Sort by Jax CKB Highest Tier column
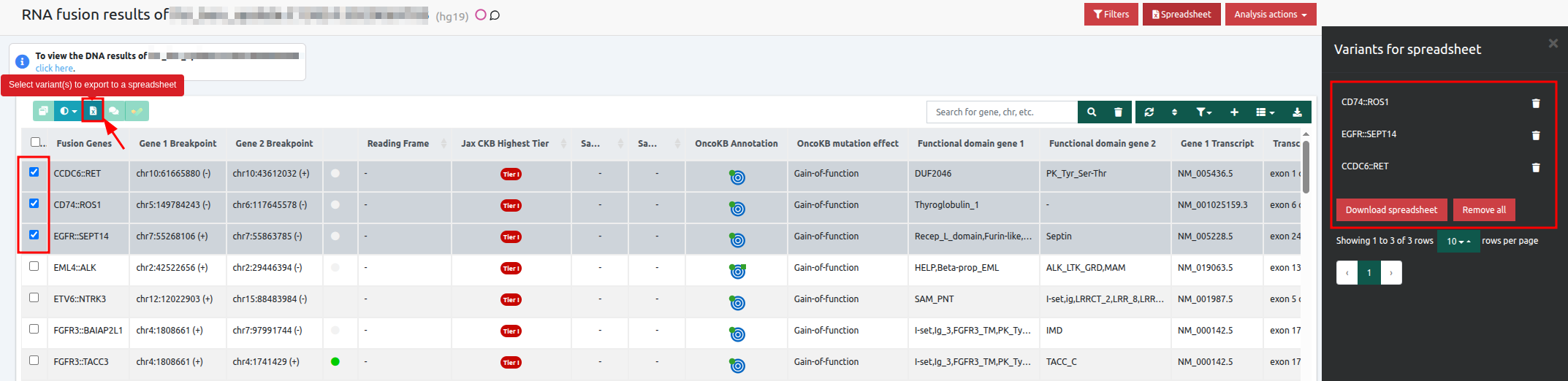The image size is (1568, 381). pos(505,144)
